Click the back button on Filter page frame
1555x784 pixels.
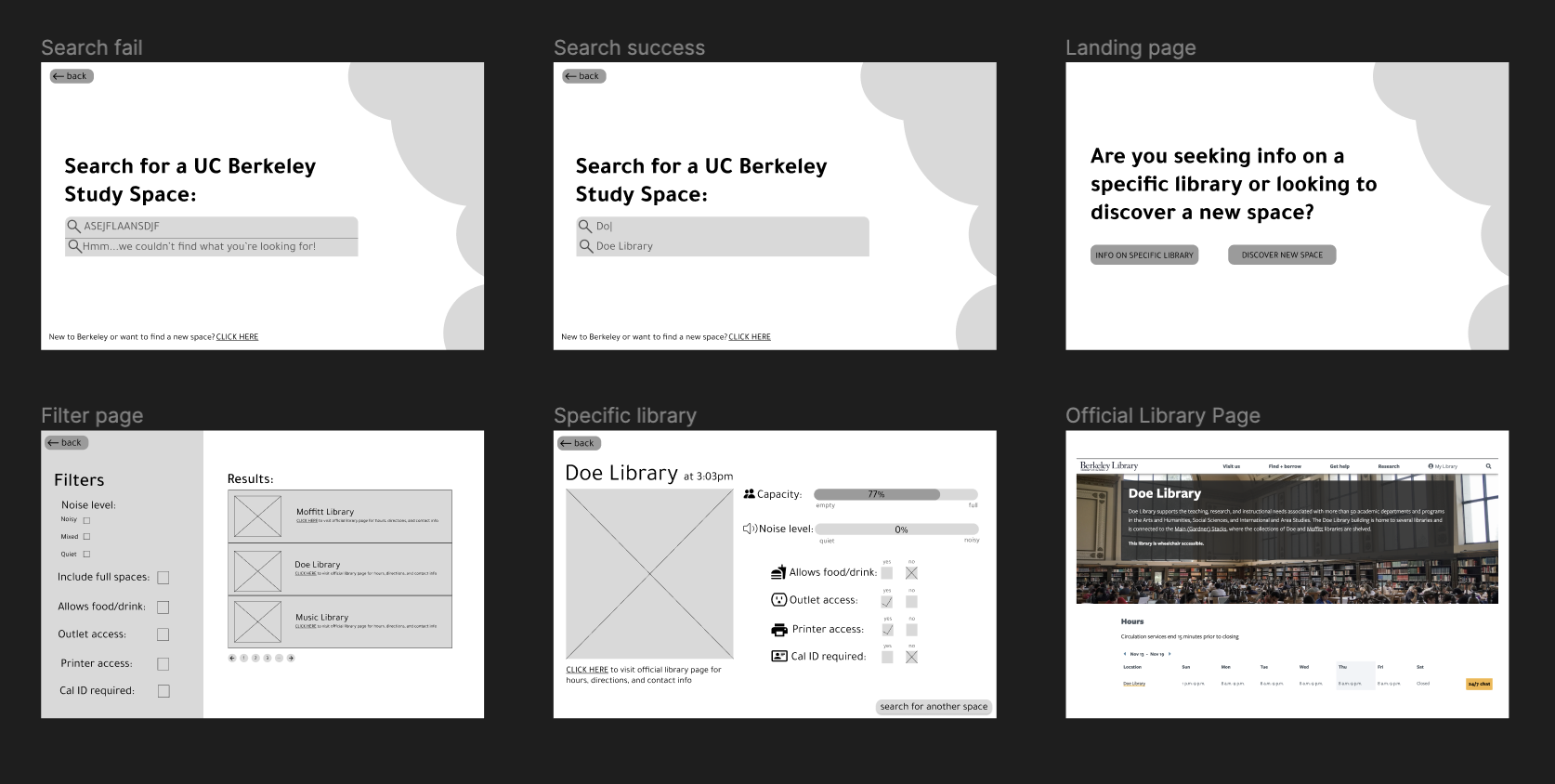[67, 442]
